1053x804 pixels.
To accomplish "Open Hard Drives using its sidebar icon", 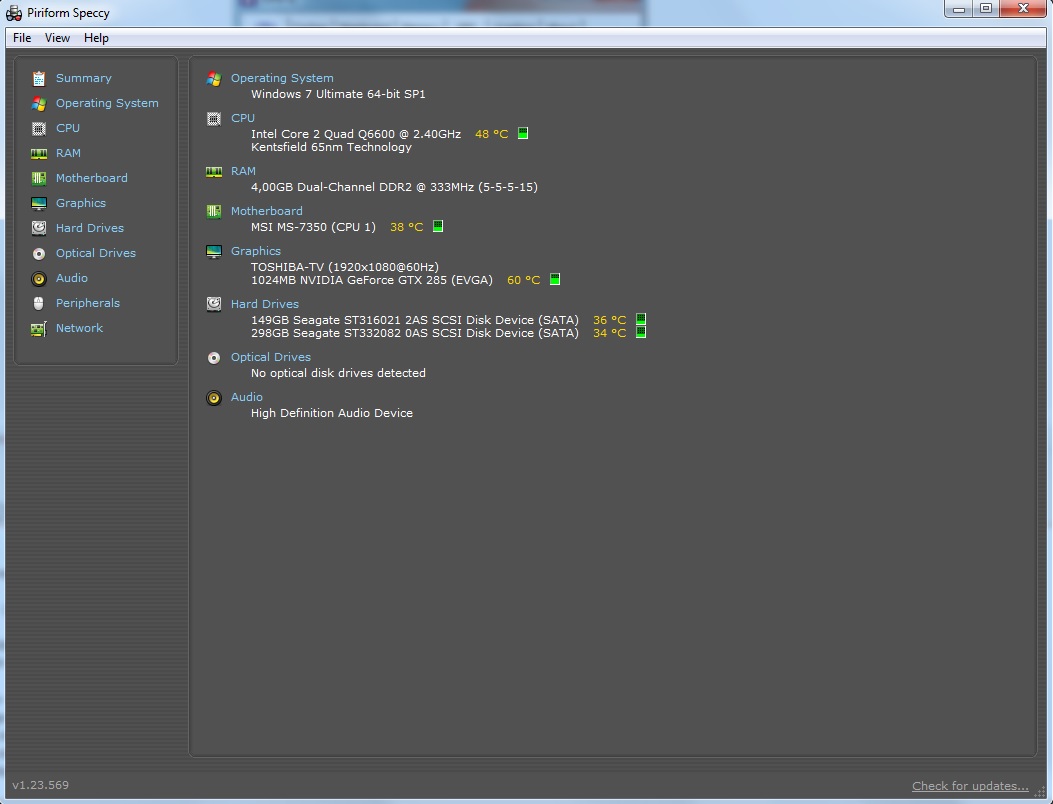I will click(38, 228).
